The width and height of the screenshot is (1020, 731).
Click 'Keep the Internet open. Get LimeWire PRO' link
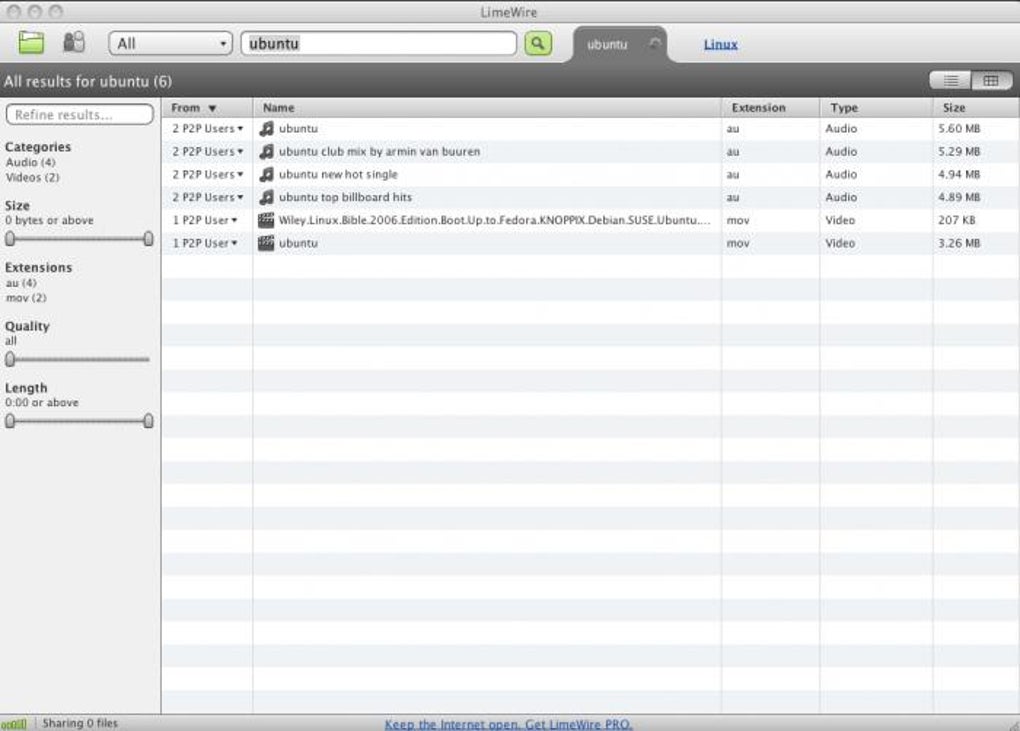pos(508,724)
